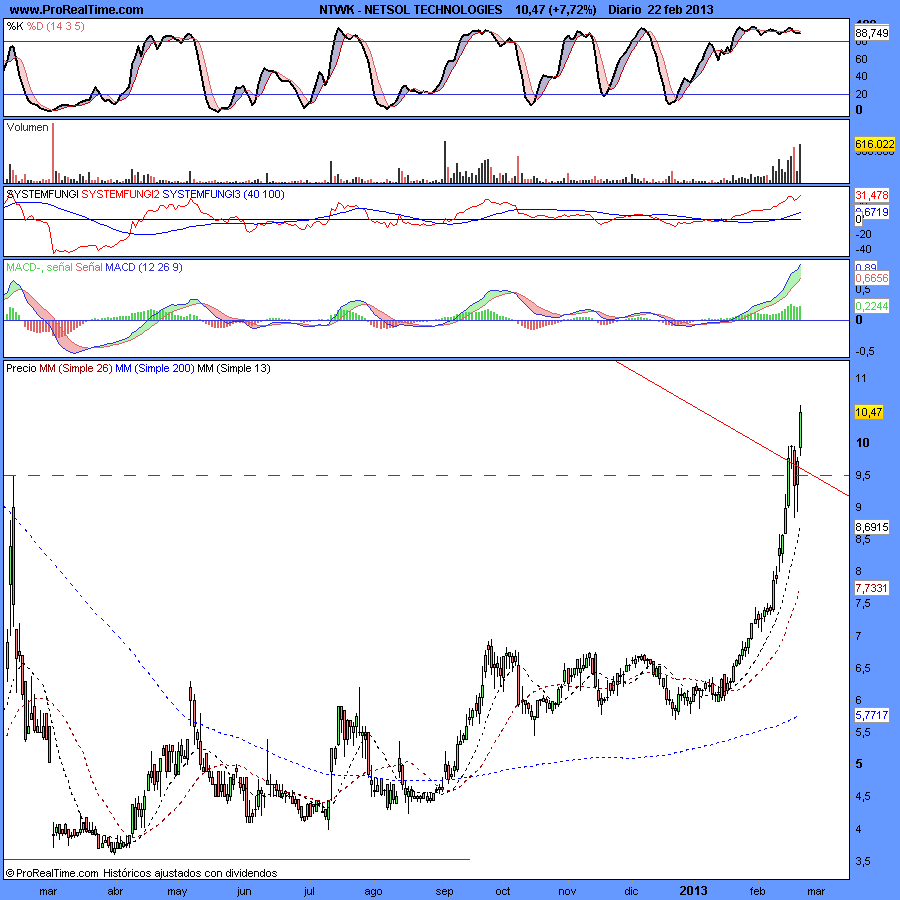This screenshot has height=900, width=900.
Task: Click the 616.022 volume value tag
Action: 875,144
